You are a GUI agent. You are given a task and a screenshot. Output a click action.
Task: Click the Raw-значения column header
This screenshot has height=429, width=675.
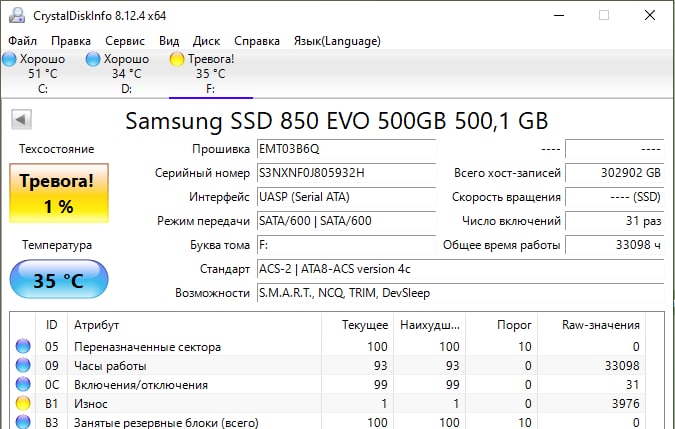[x=591, y=324]
